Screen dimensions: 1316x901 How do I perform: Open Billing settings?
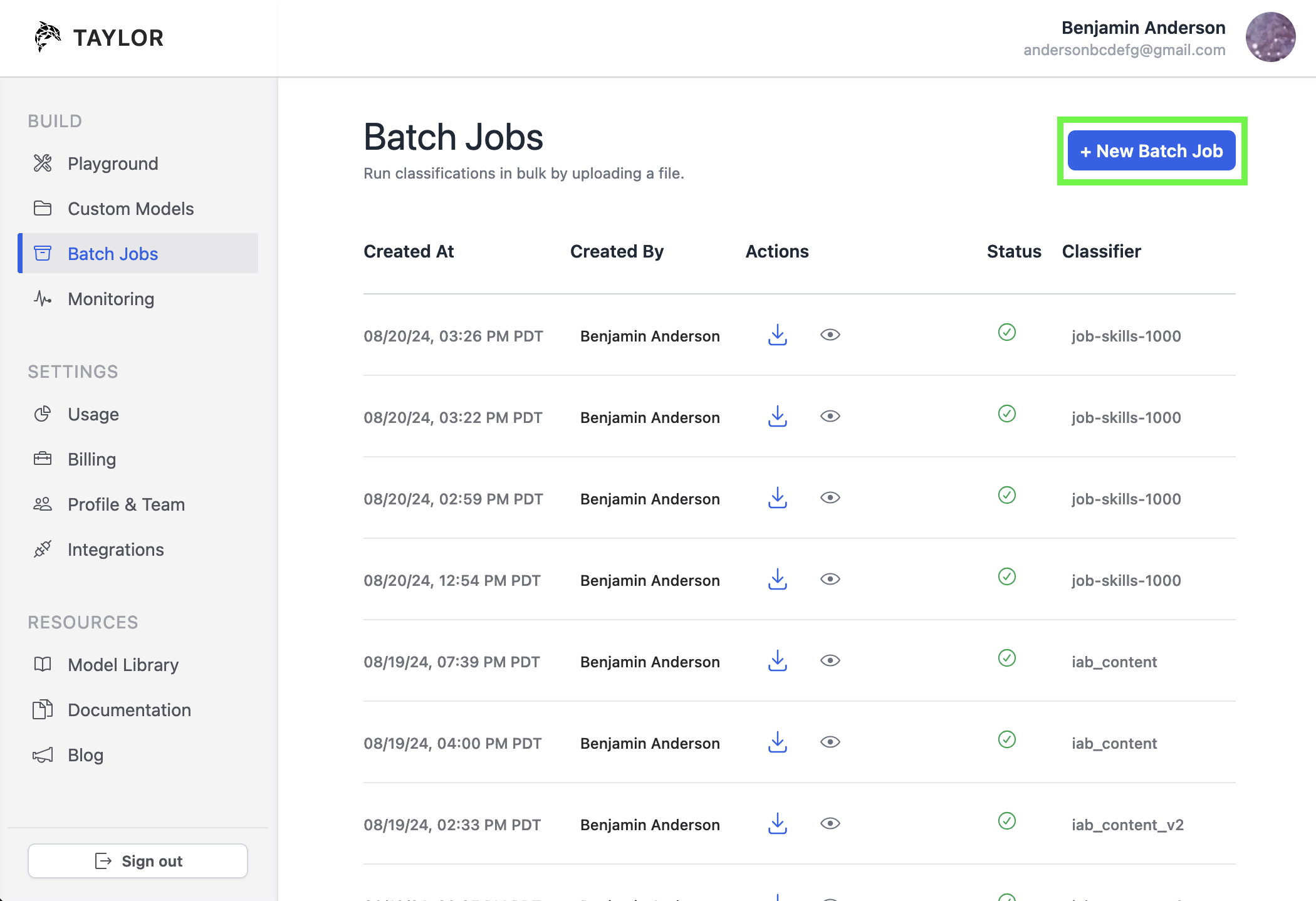tap(138, 459)
